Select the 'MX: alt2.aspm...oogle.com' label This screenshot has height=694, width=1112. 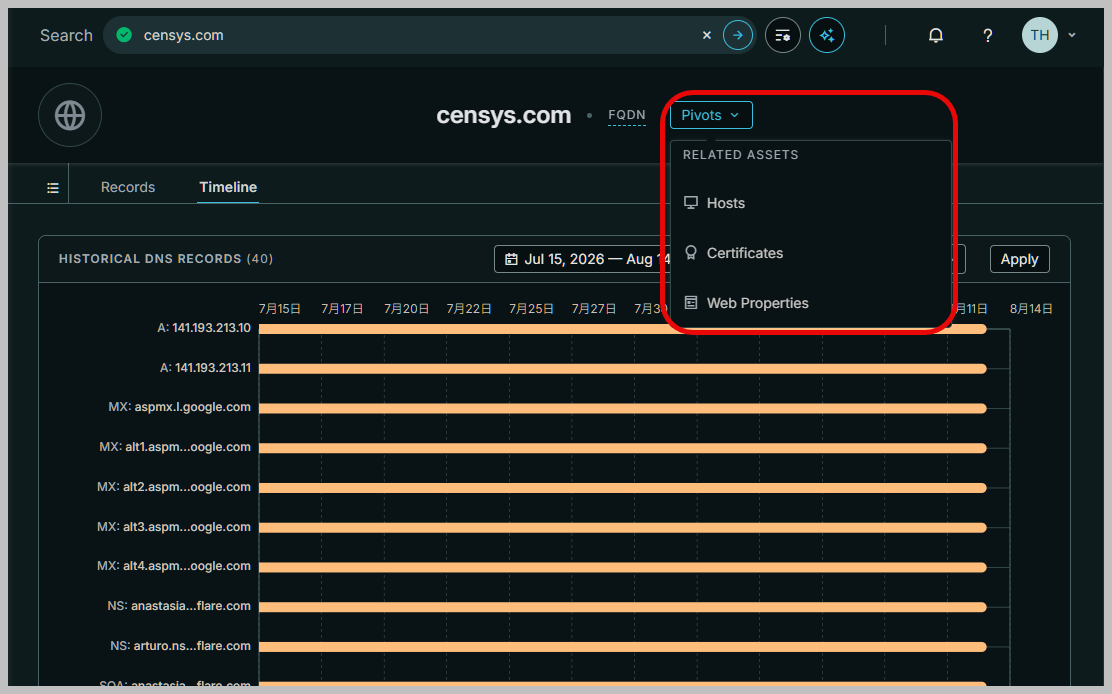(174, 486)
